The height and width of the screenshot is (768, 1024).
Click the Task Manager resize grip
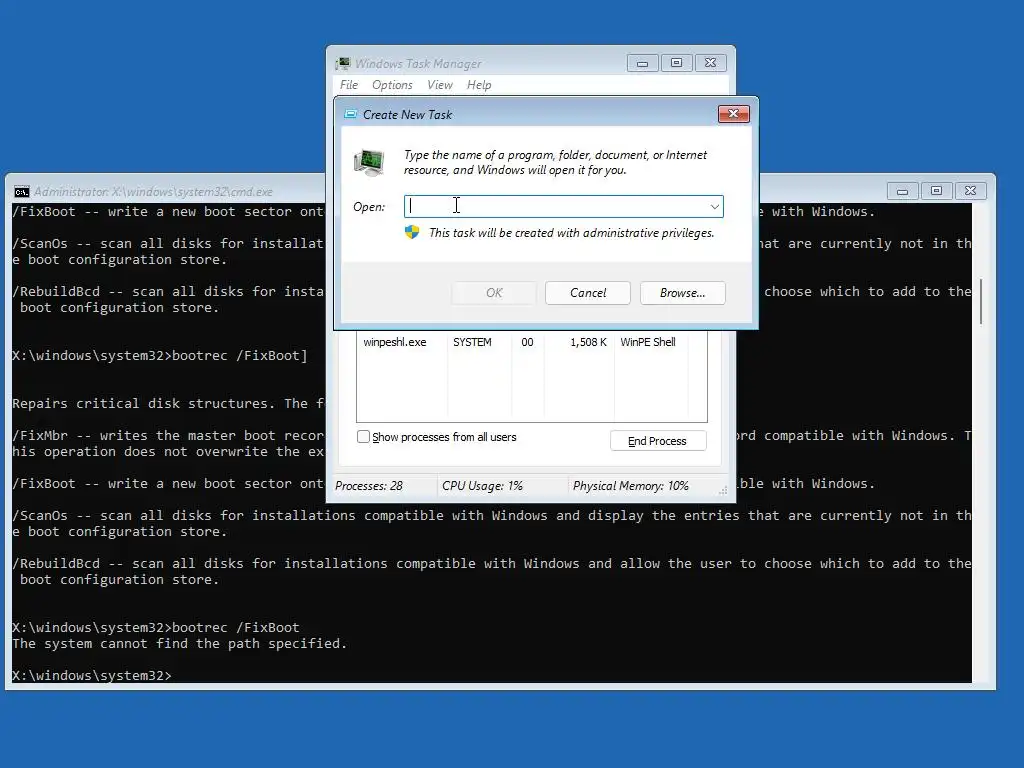723,490
